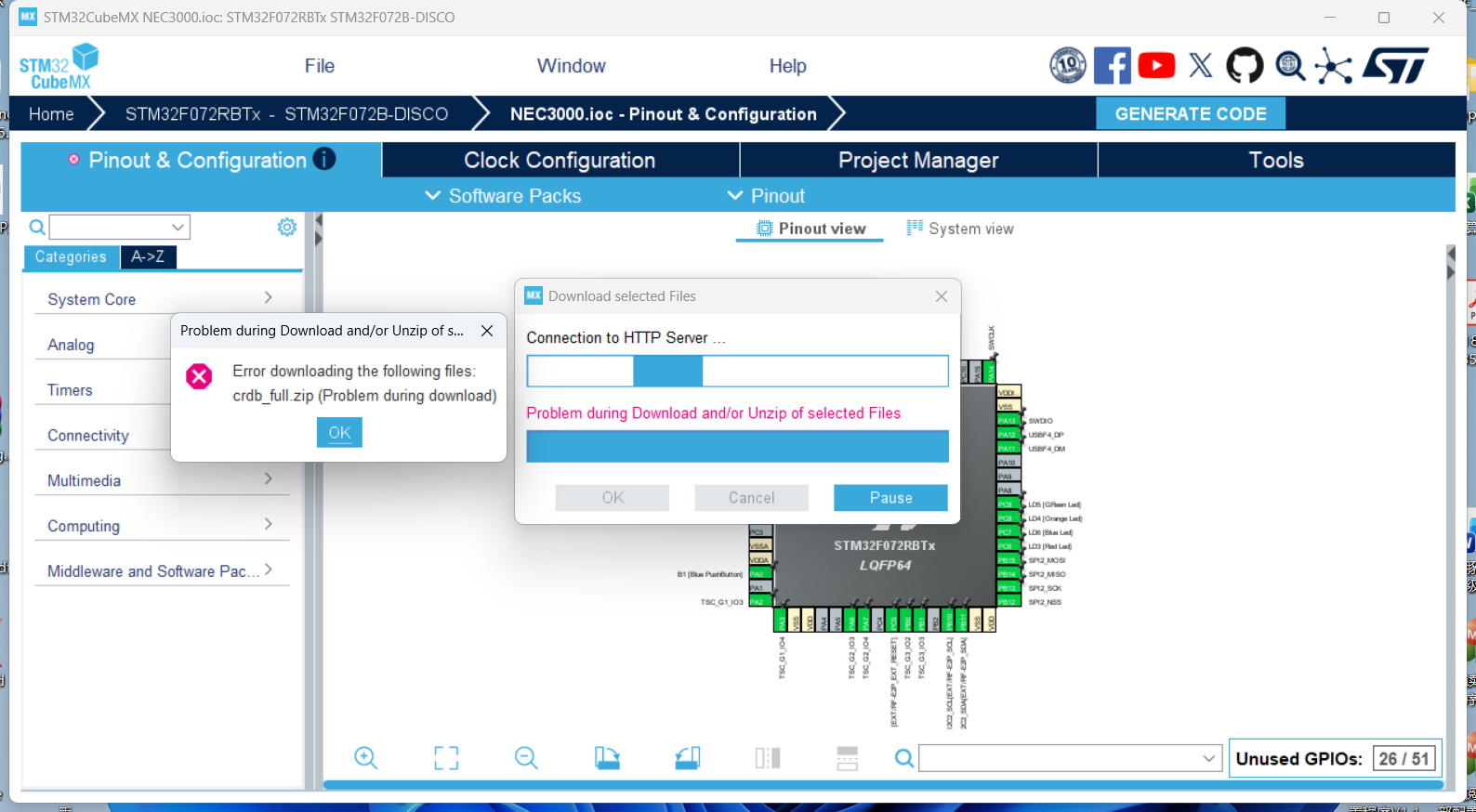Image resolution: width=1476 pixels, height=812 pixels.
Task: Click the zoom in magnifier icon
Action: pyautogui.click(x=366, y=758)
